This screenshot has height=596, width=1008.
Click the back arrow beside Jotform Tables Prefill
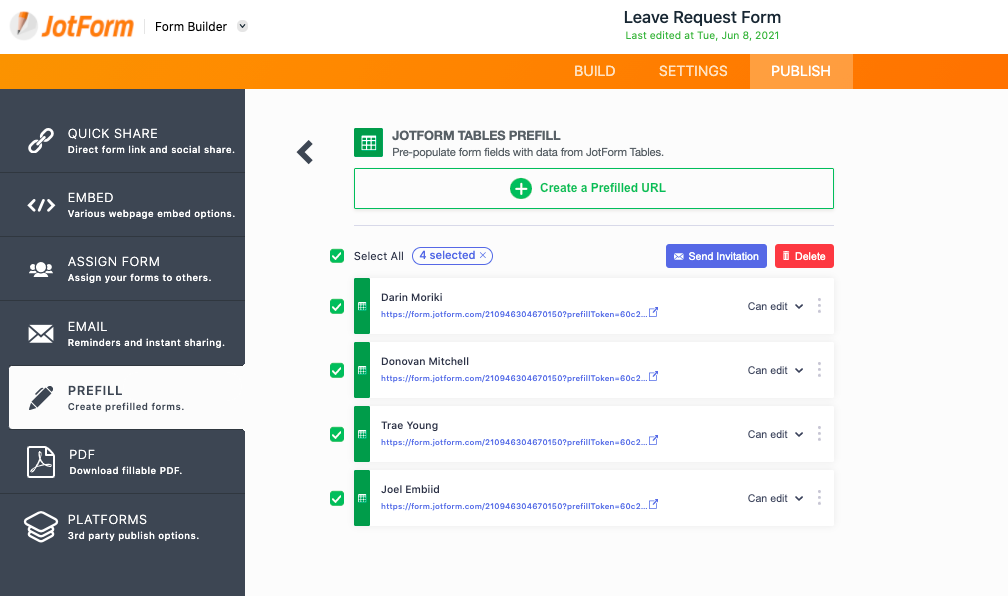[305, 152]
